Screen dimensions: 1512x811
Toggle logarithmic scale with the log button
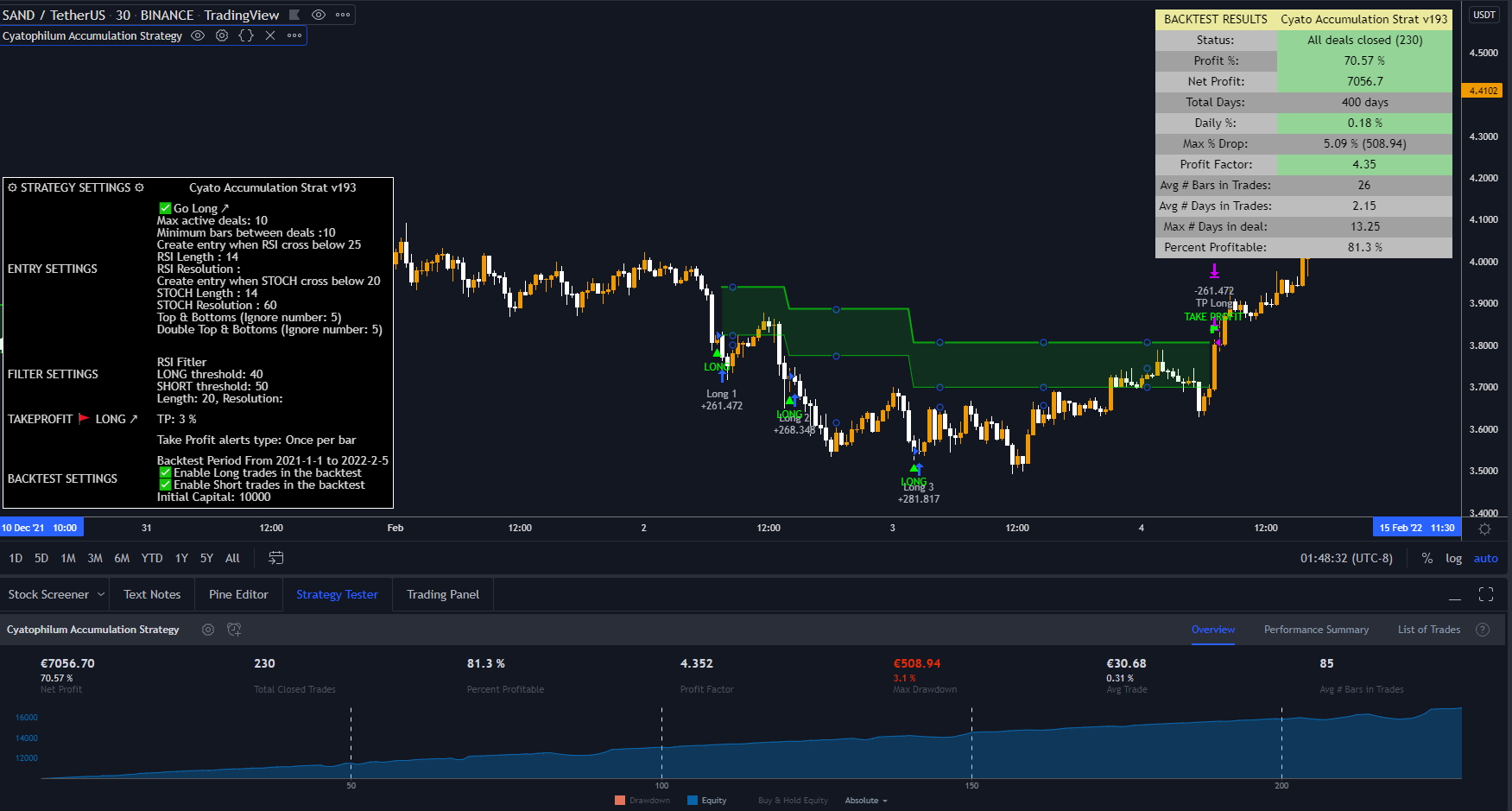[1454, 558]
